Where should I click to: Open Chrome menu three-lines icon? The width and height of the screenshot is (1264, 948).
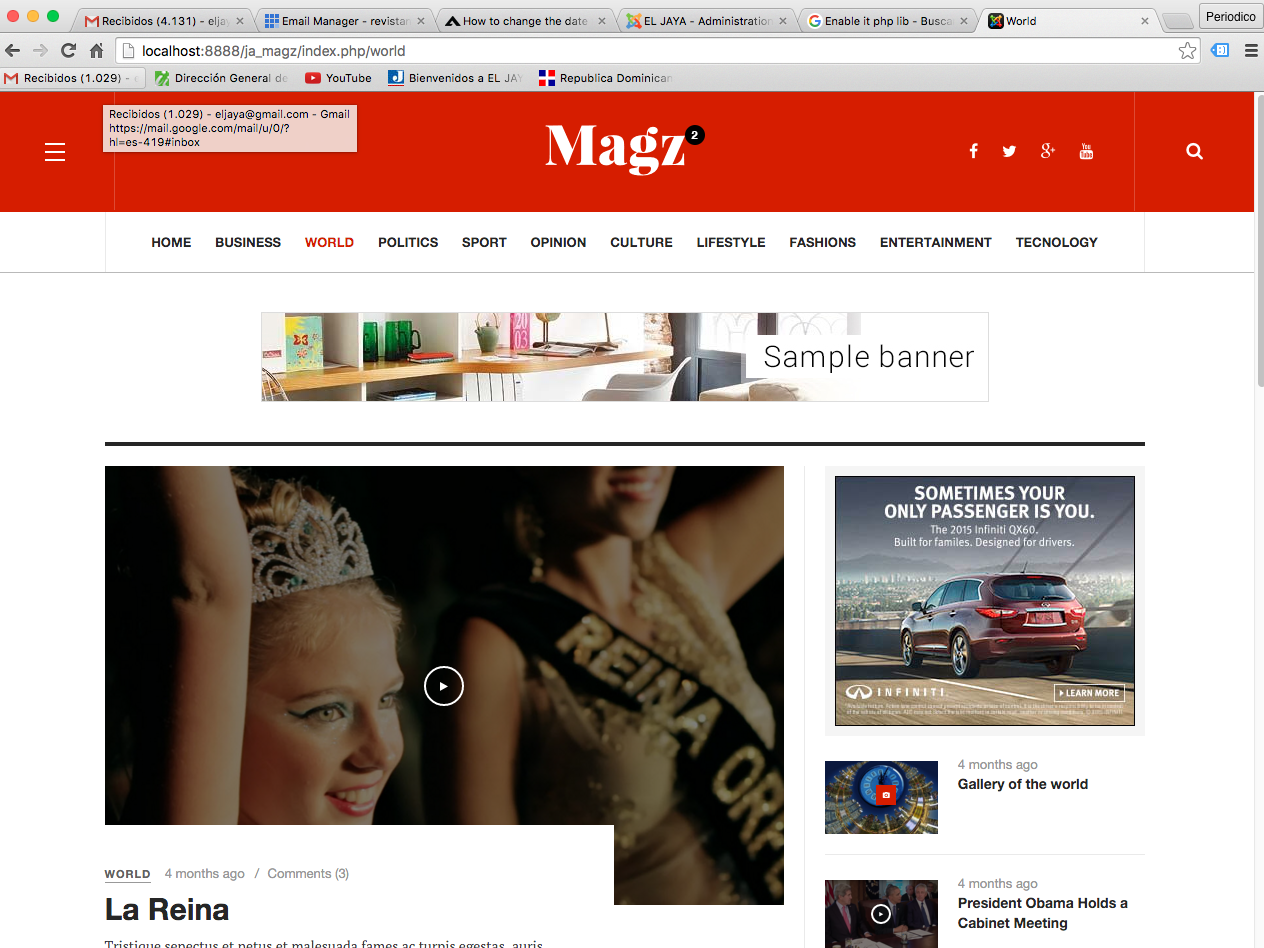1250,50
